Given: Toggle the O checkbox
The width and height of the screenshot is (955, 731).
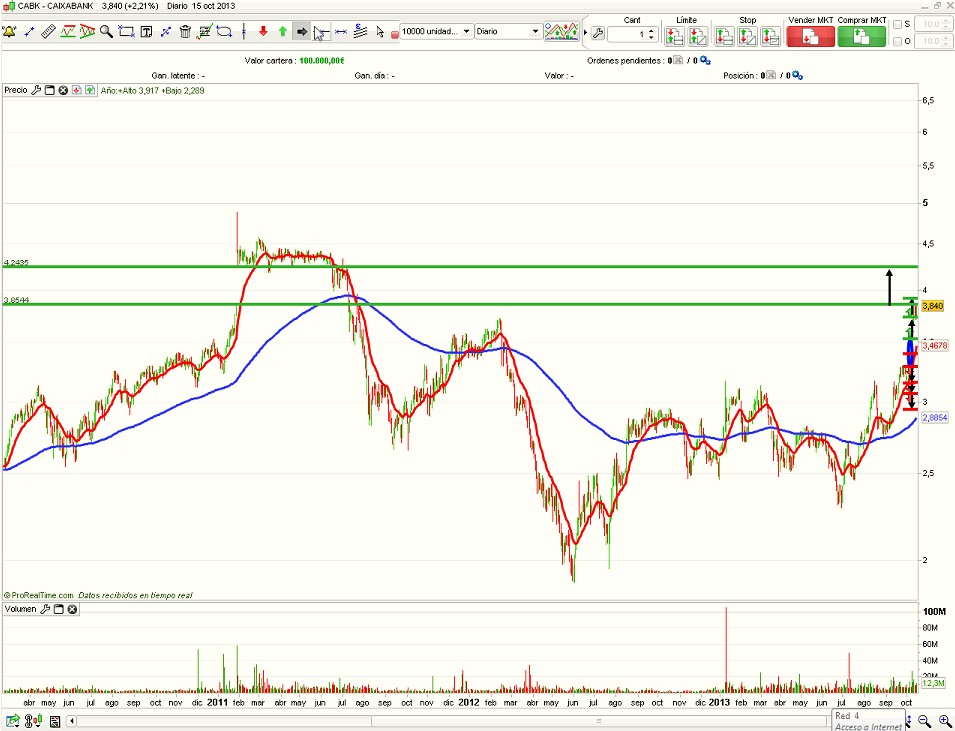Looking at the screenshot, I should [897, 41].
